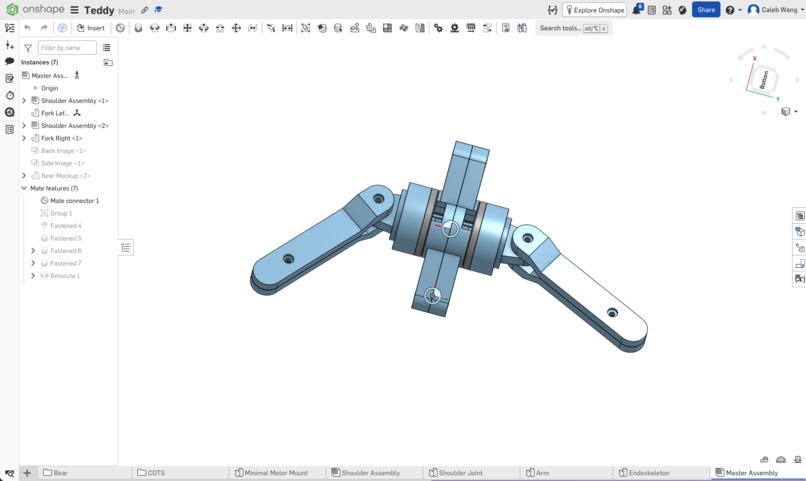Click the filter funnel icon
806x481 pixels.
click(28, 48)
